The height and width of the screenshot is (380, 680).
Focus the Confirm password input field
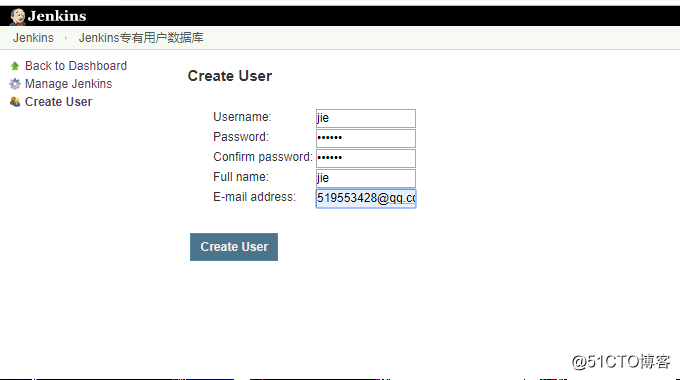click(x=366, y=158)
